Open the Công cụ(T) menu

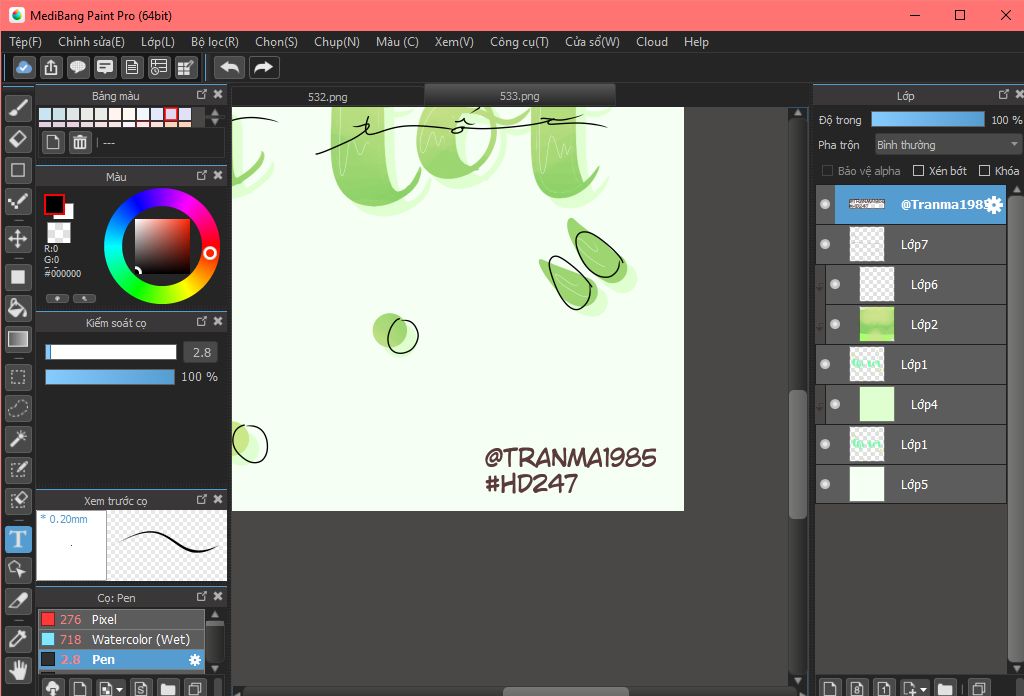pos(519,42)
